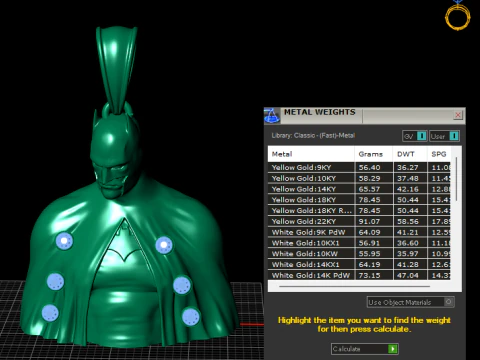Click the 73.15 grams value
This screenshot has height=360, width=480.
(369, 275)
